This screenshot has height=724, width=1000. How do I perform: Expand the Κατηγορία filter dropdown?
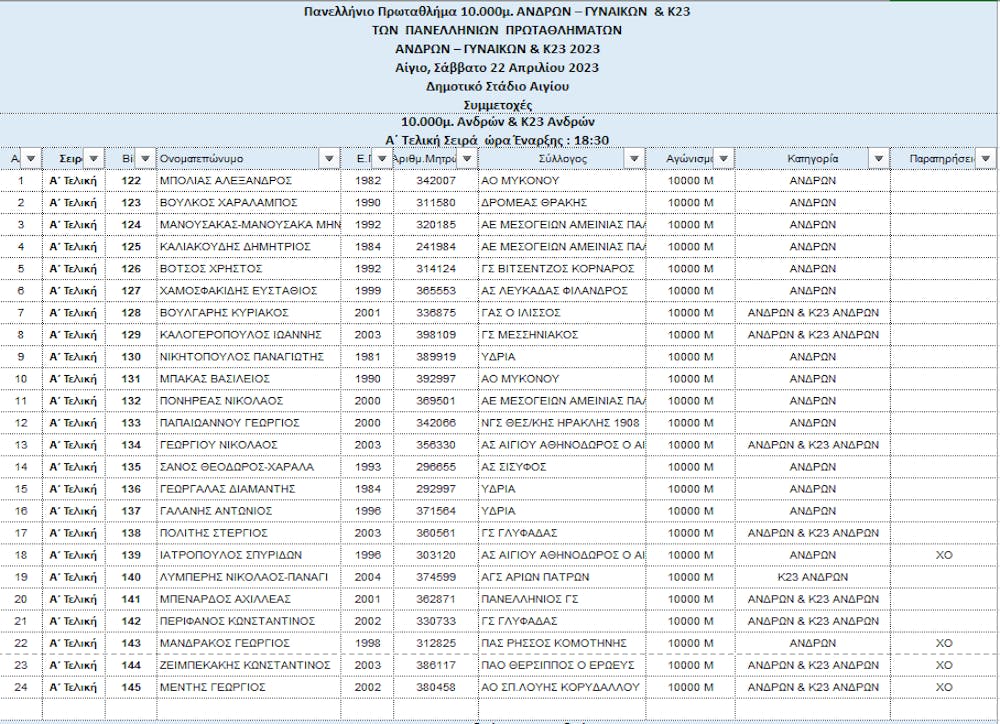877,159
